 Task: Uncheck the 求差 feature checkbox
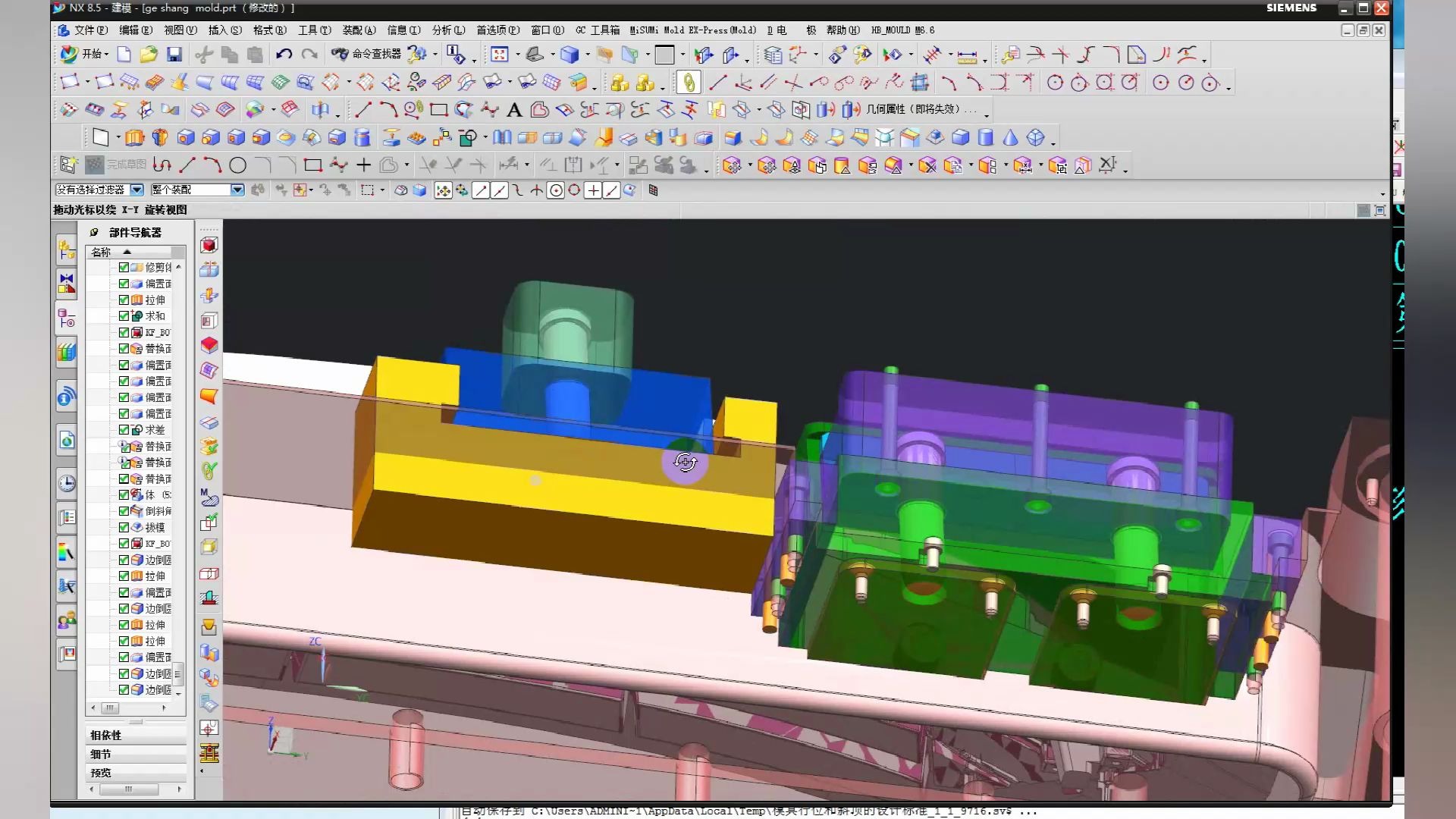(x=124, y=430)
